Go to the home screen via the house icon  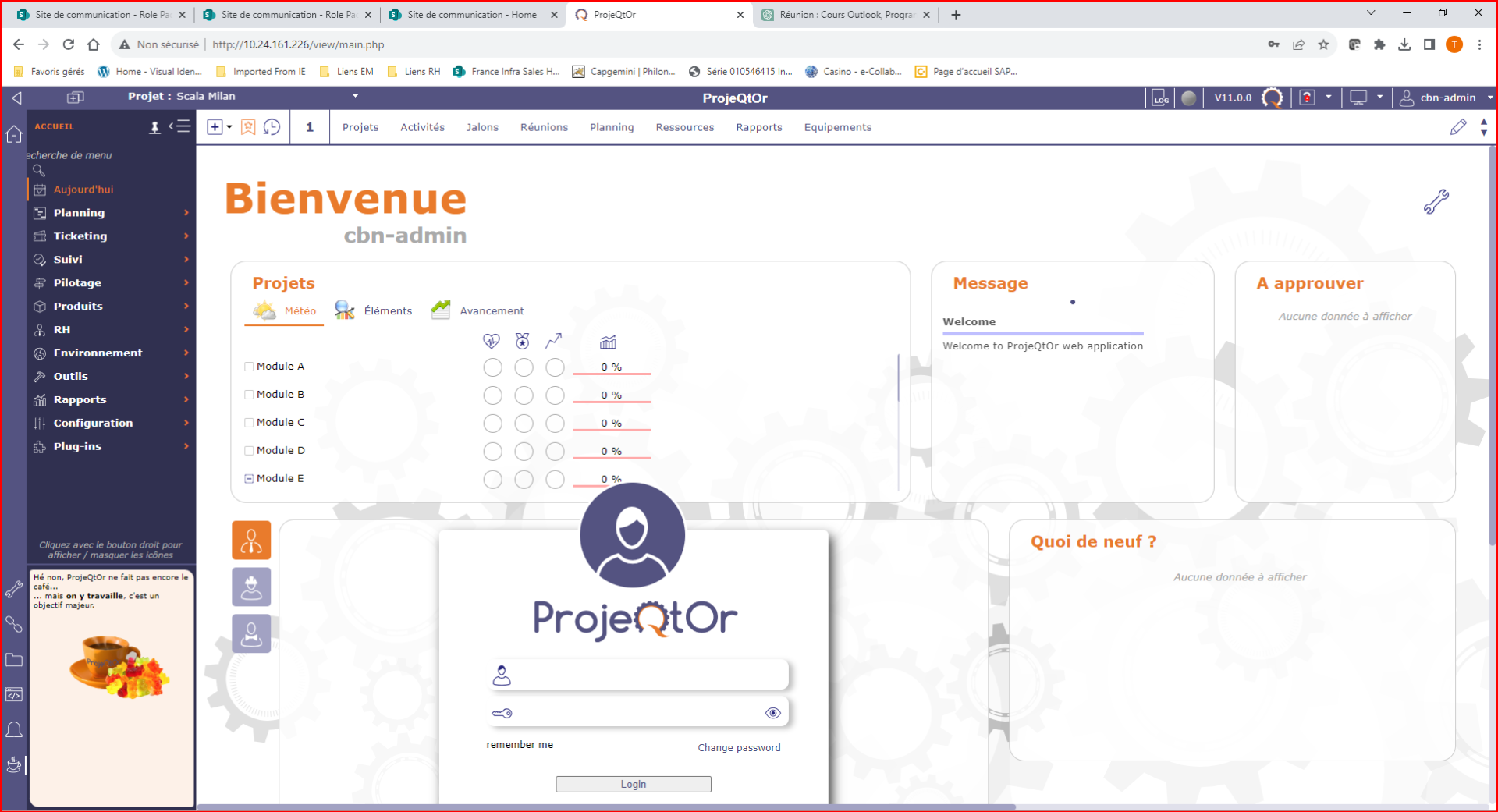pyautogui.click(x=14, y=134)
